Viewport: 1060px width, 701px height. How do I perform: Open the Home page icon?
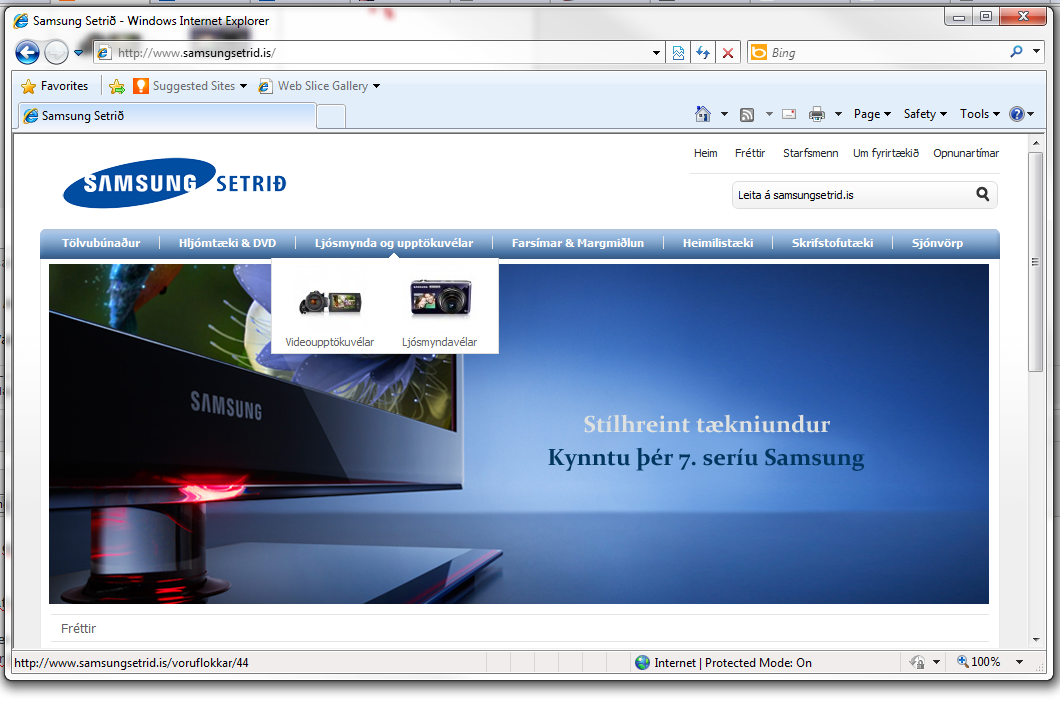click(703, 114)
